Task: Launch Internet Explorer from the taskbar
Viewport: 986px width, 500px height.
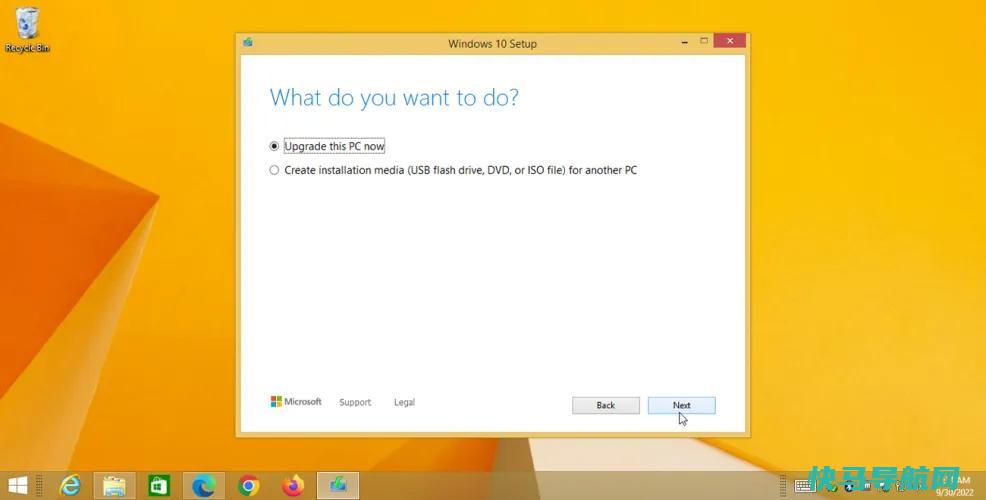Action: [x=70, y=486]
